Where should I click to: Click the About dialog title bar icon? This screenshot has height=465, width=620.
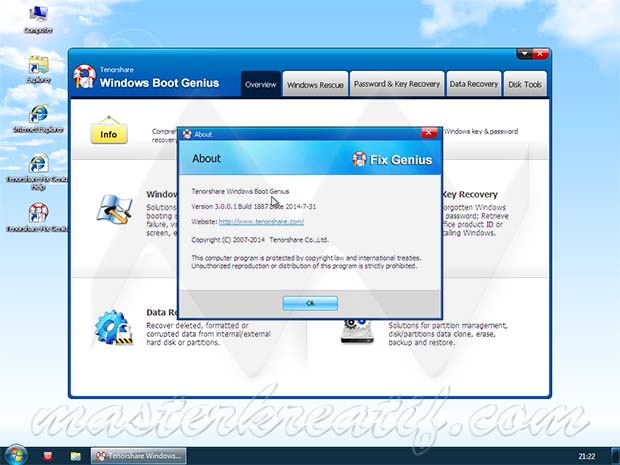(187, 134)
